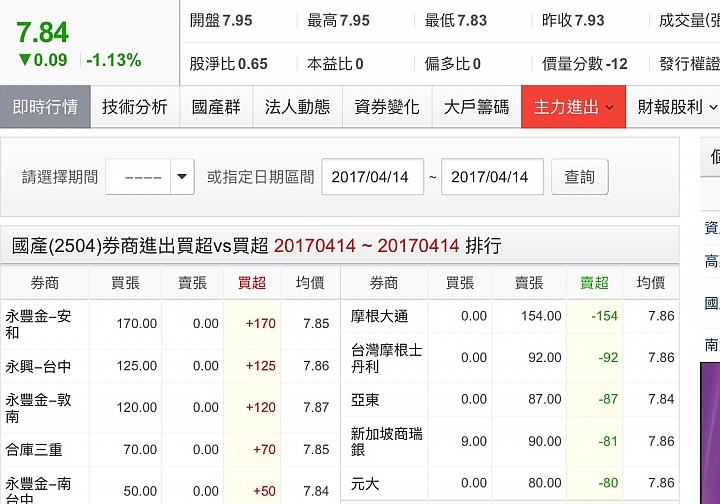Click the end date input field

pyautogui.click(x=492, y=177)
